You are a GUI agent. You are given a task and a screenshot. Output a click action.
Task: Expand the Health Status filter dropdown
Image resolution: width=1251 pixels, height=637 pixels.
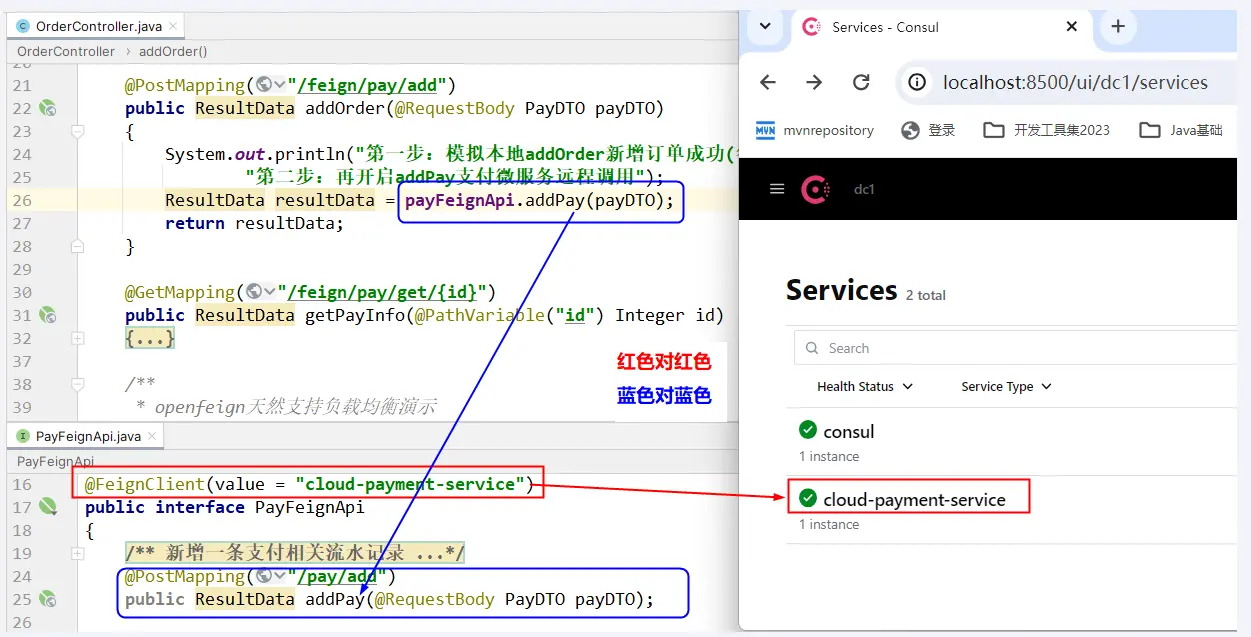point(865,386)
